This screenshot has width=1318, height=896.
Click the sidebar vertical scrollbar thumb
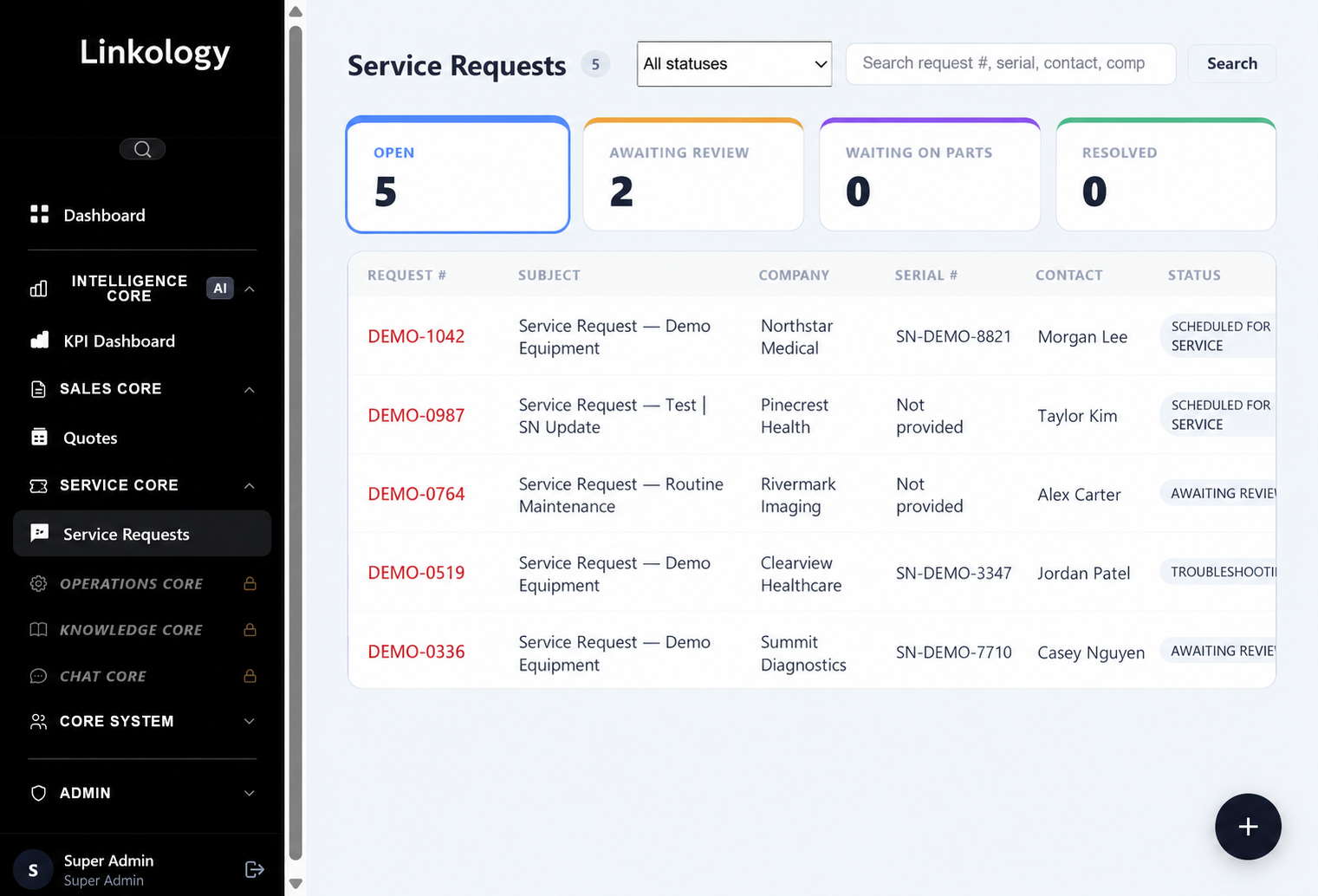pyautogui.click(x=295, y=442)
